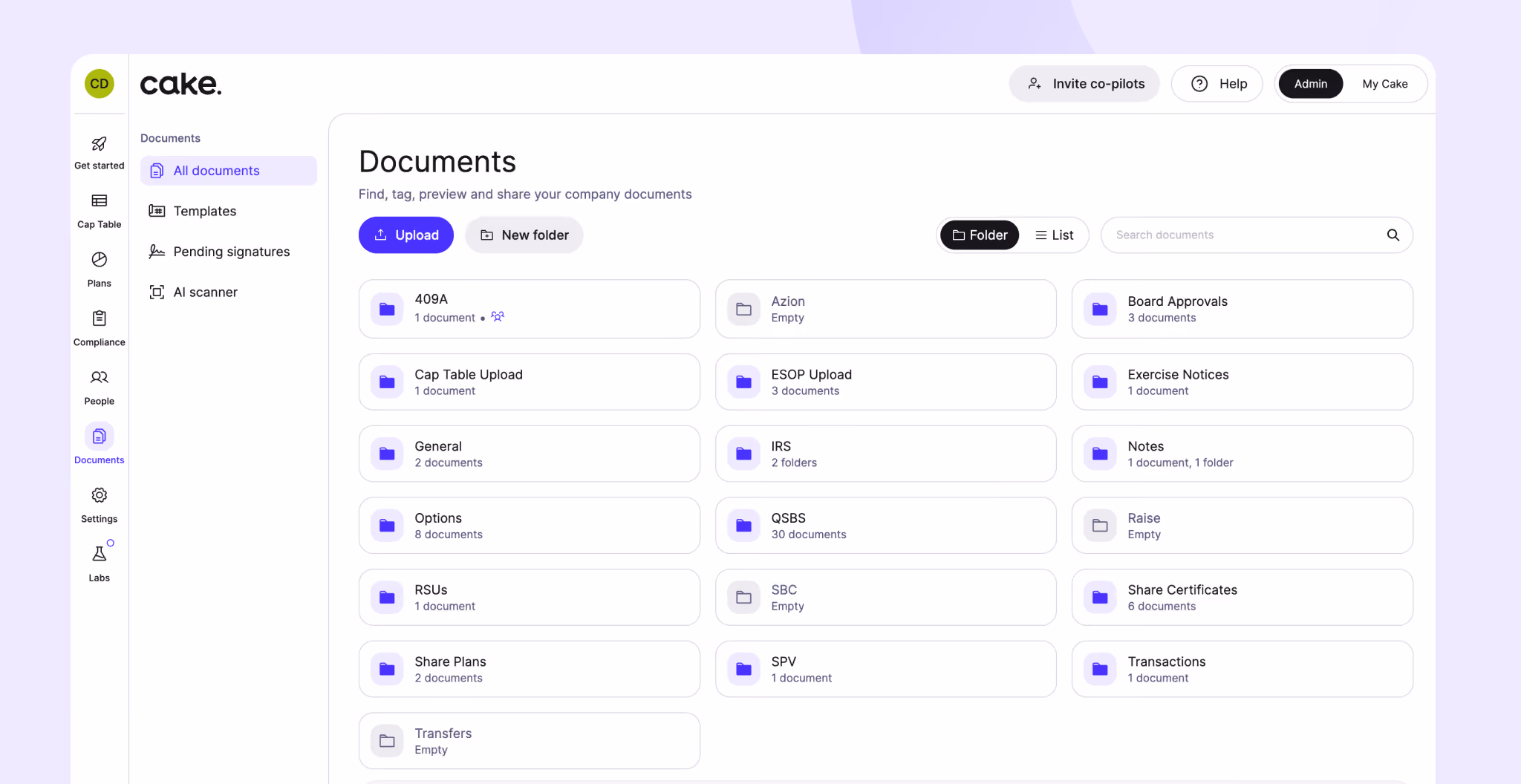
Task: Click the '2 folders' text under IRS
Action: pos(794,463)
